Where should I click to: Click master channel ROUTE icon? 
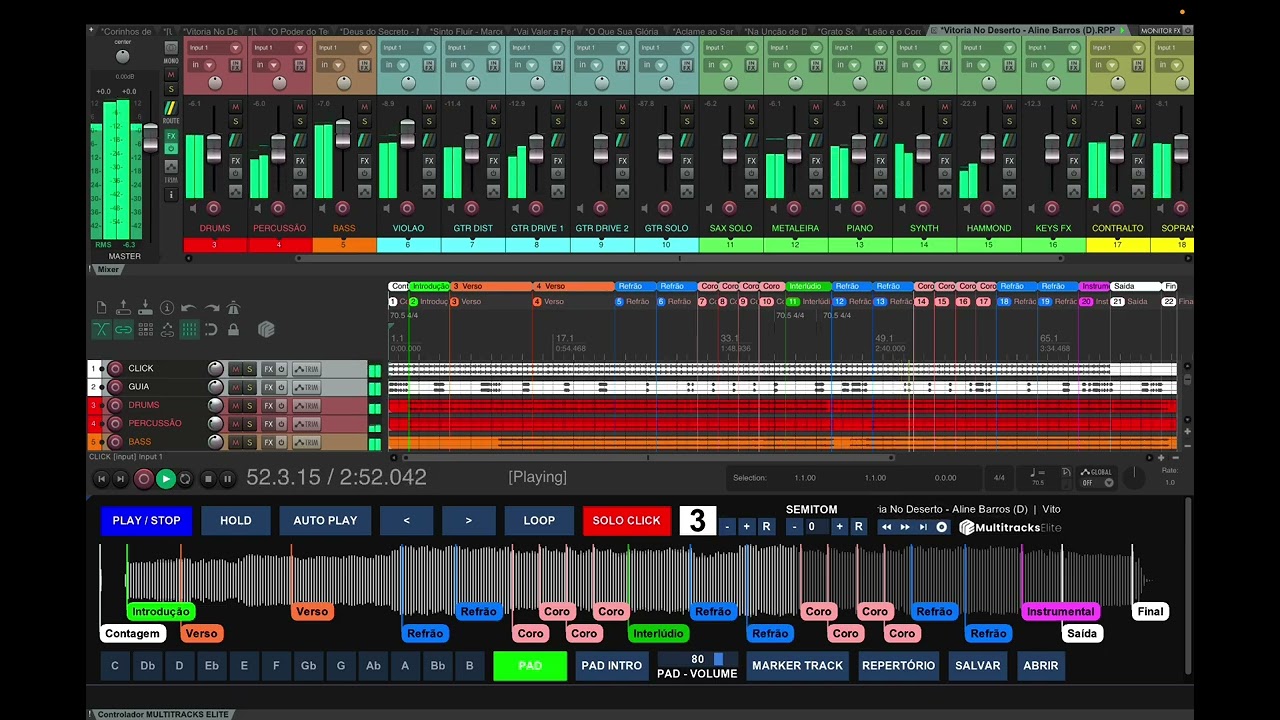171,110
